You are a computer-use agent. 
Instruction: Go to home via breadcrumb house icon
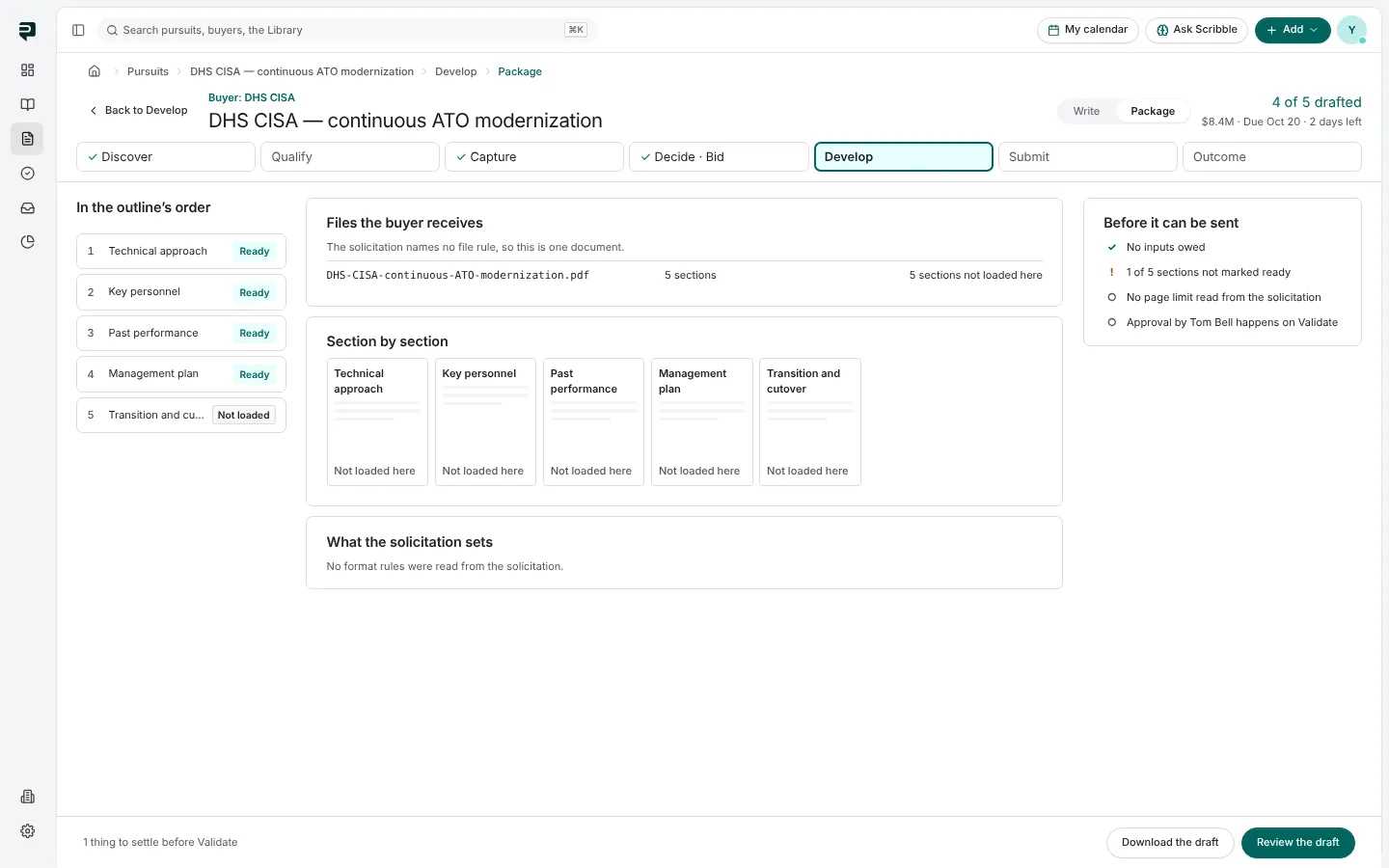click(95, 71)
